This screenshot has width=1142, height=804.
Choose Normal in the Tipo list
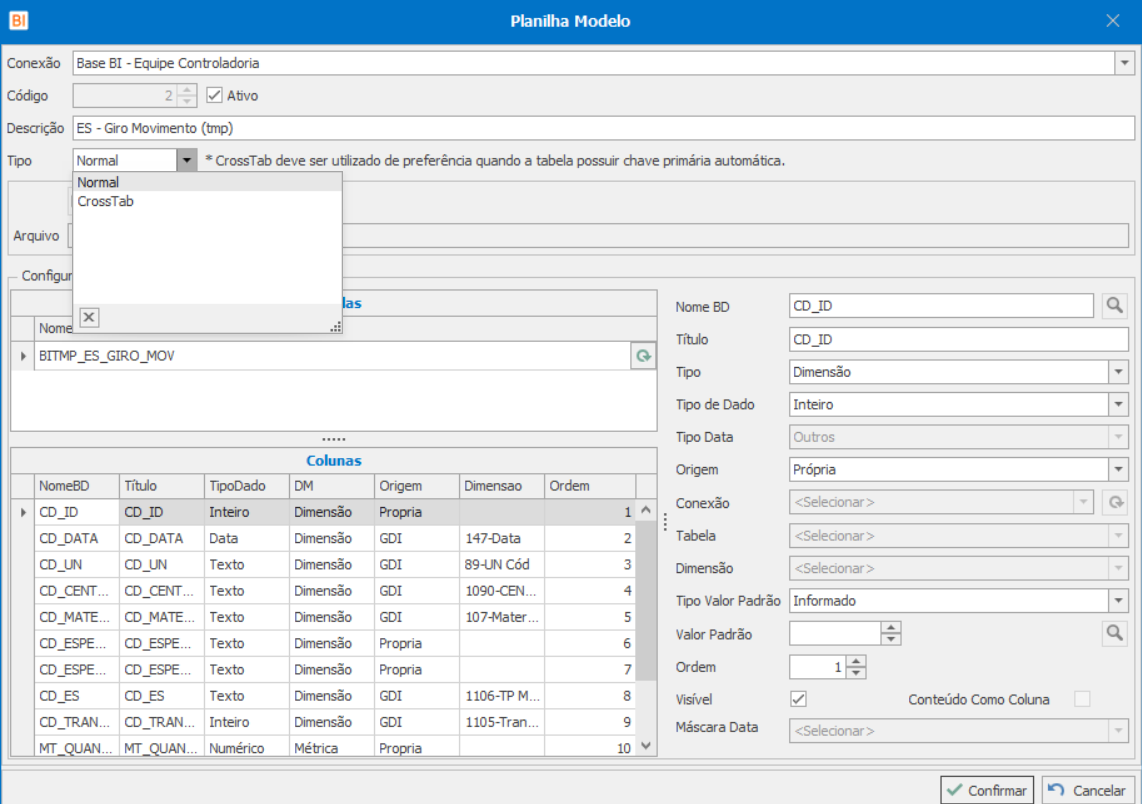pyautogui.click(x=98, y=183)
